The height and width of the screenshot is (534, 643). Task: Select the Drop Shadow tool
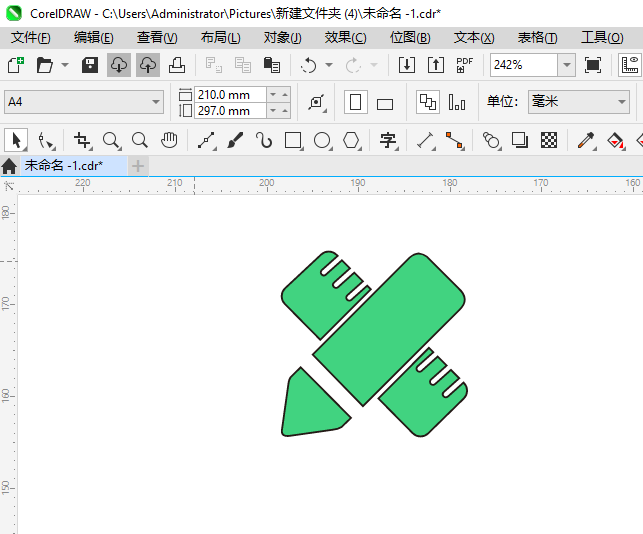[520, 140]
